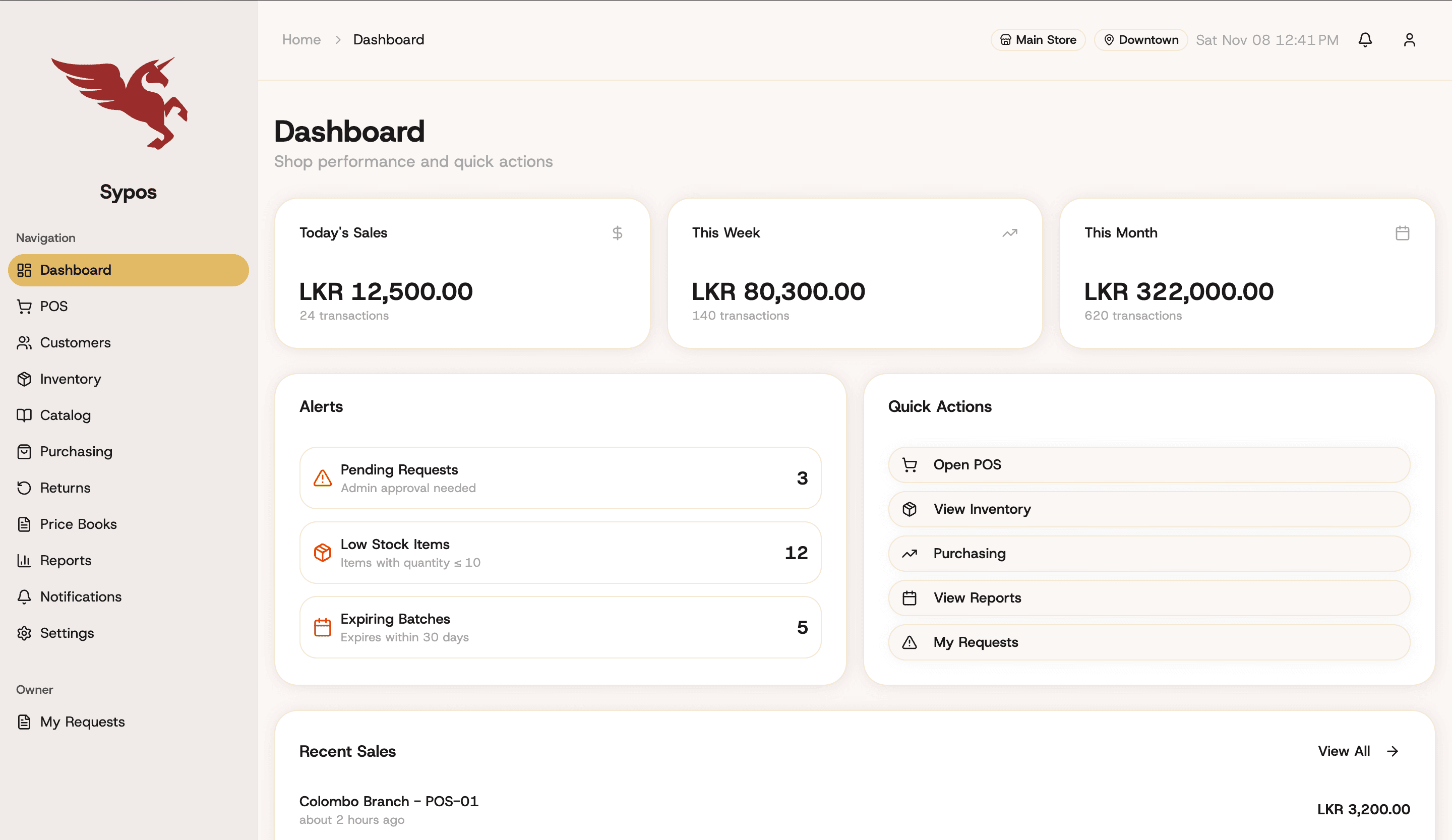Click the Home breadcrumb link
The height and width of the screenshot is (840, 1452).
[x=301, y=39]
